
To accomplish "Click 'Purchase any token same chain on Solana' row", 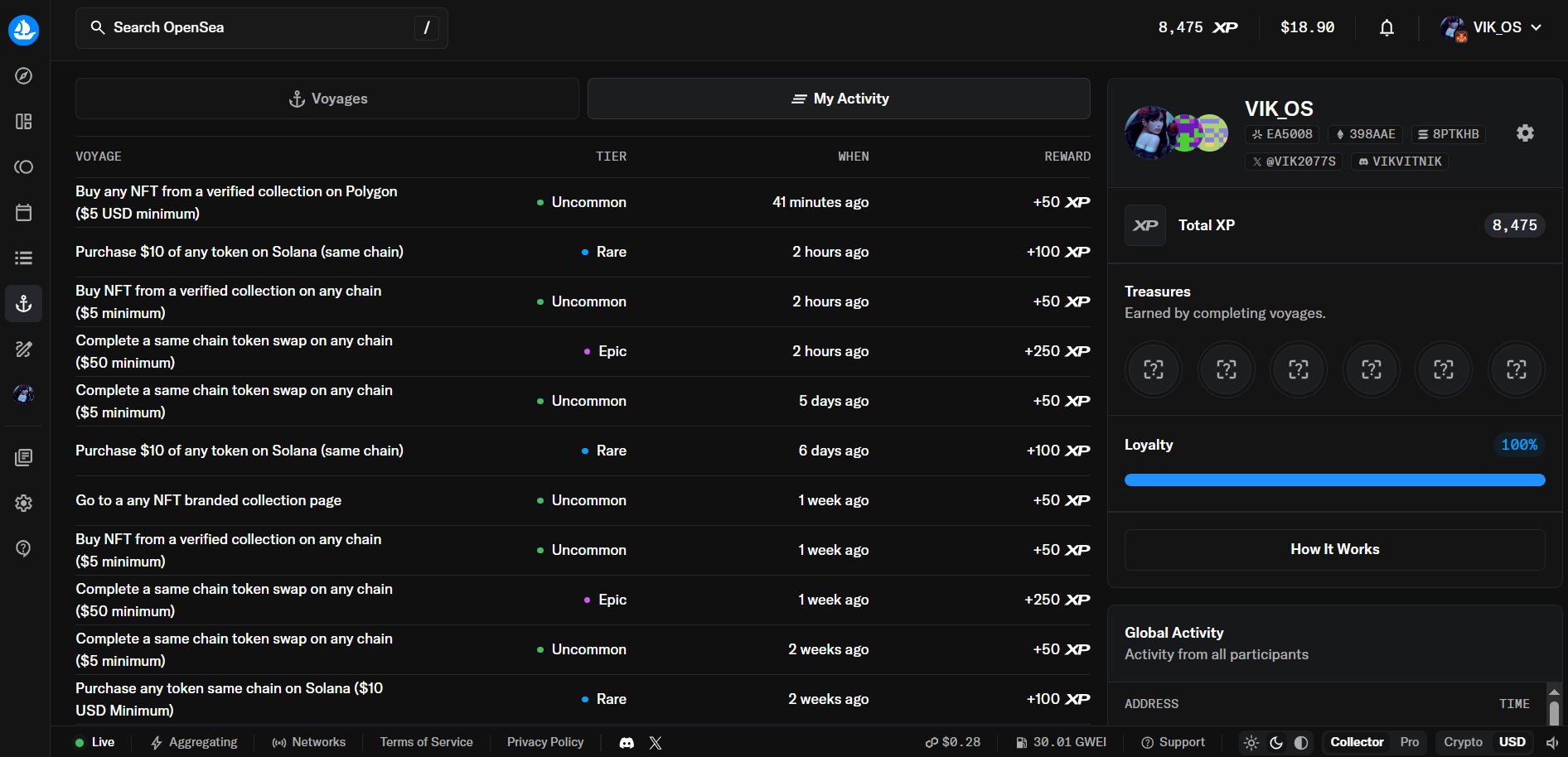I will click(583, 700).
